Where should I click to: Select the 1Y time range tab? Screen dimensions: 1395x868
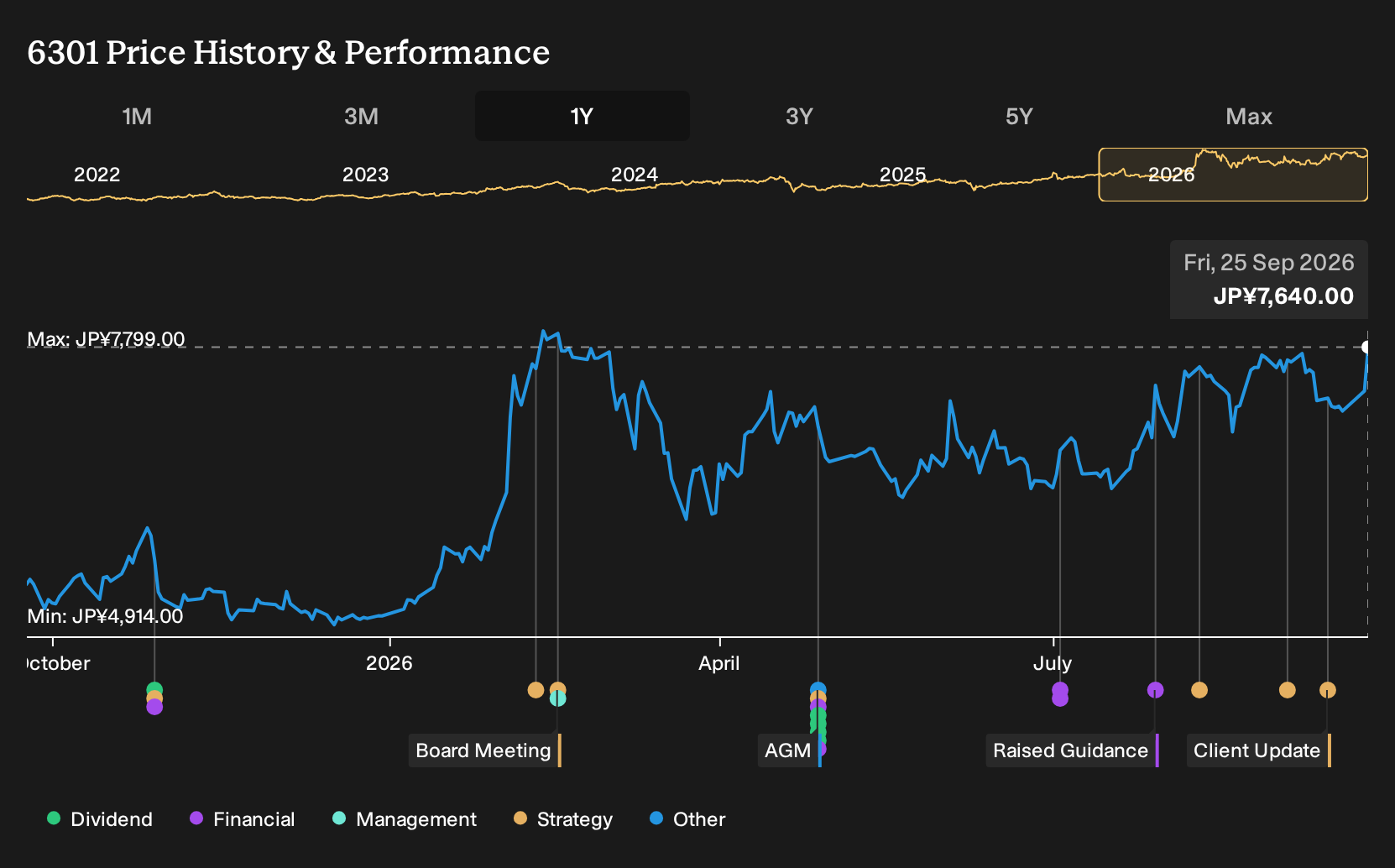583,116
